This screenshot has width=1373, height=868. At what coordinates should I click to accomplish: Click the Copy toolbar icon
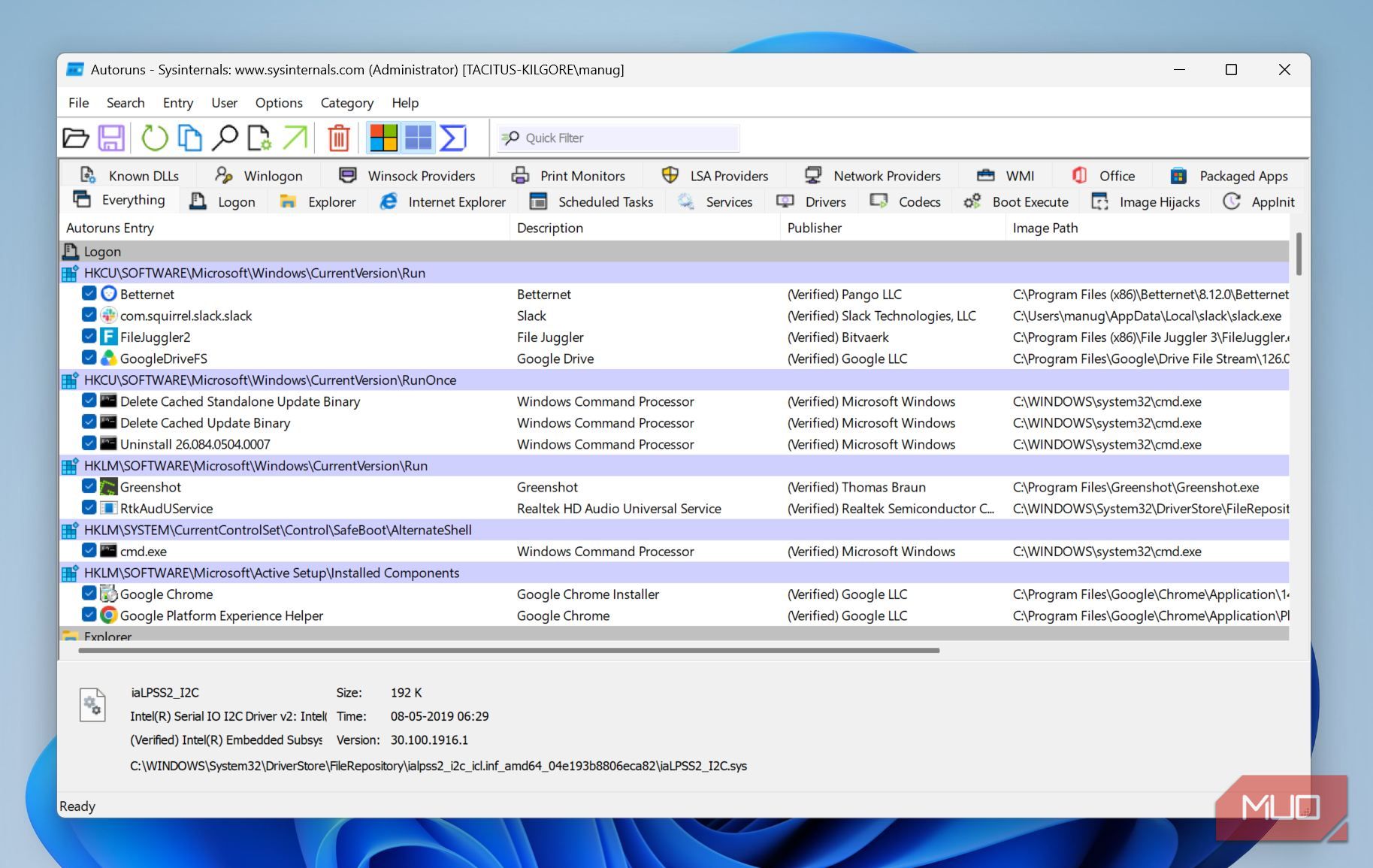[x=189, y=138]
